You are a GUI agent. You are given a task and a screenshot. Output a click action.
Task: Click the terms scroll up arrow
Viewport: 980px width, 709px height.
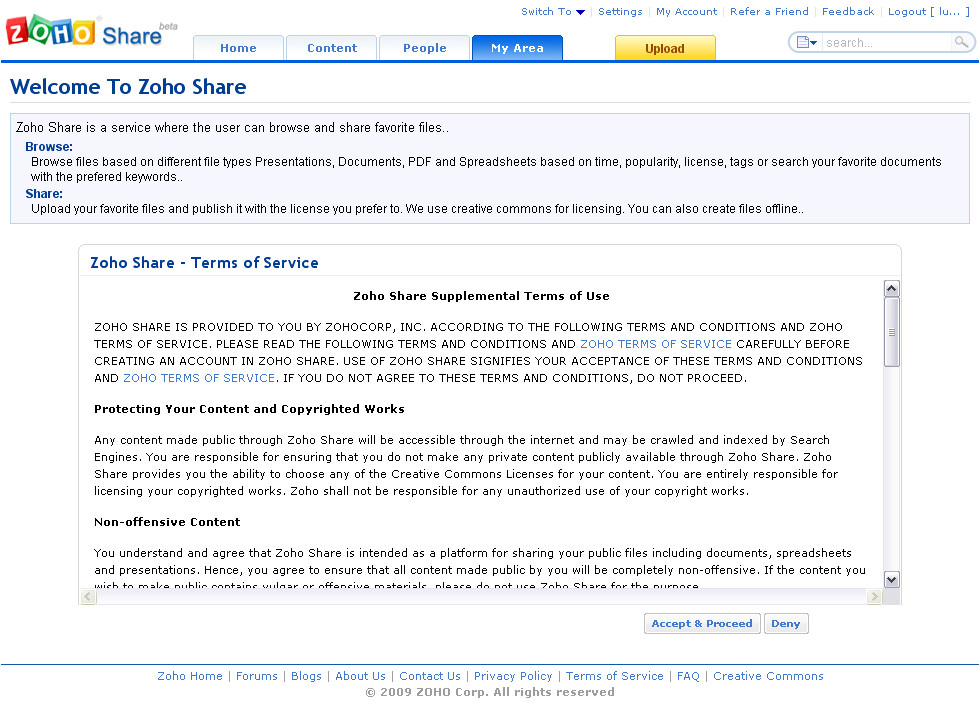tap(892, 288)
